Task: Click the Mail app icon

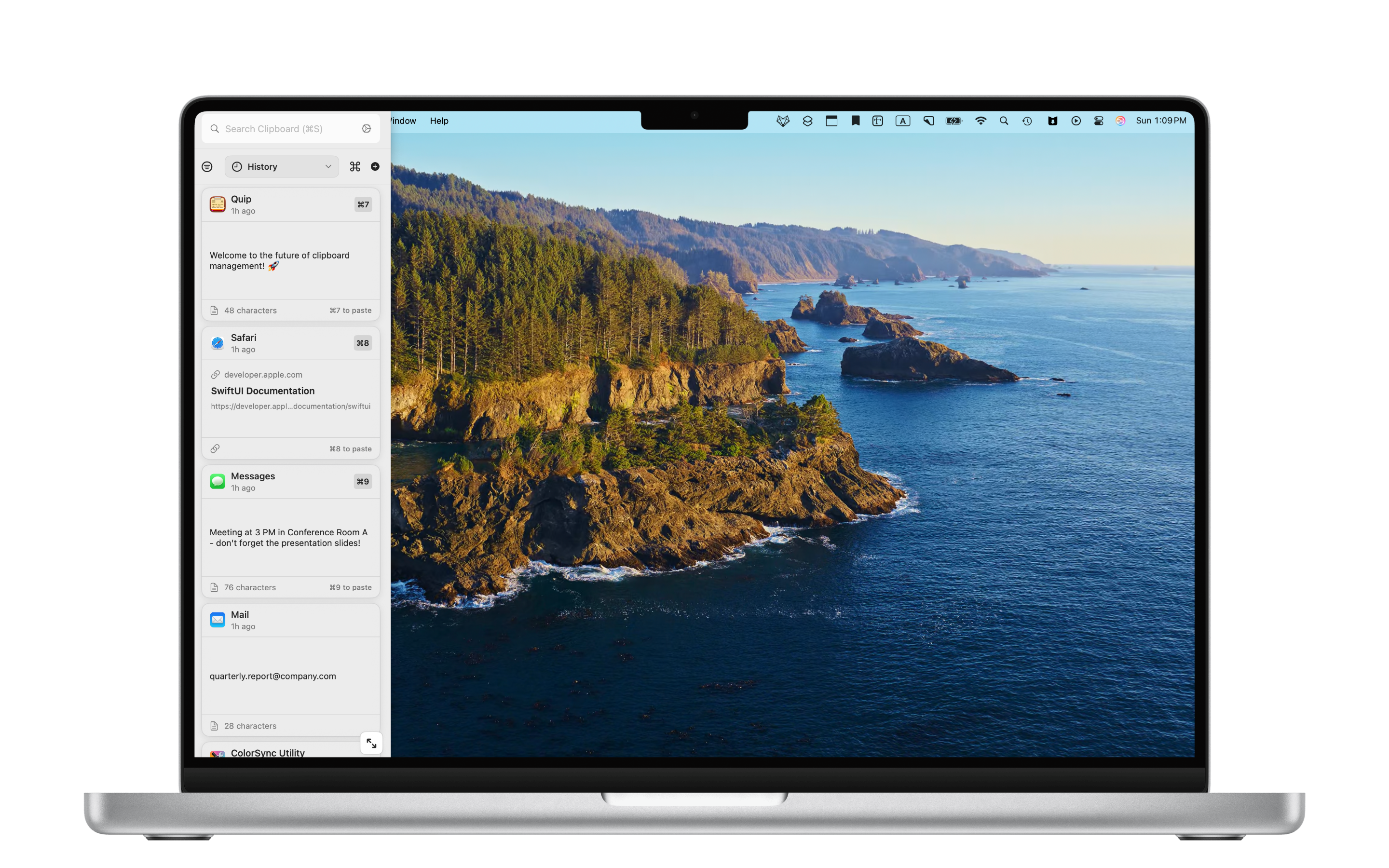Action: (x=218, y=620)
